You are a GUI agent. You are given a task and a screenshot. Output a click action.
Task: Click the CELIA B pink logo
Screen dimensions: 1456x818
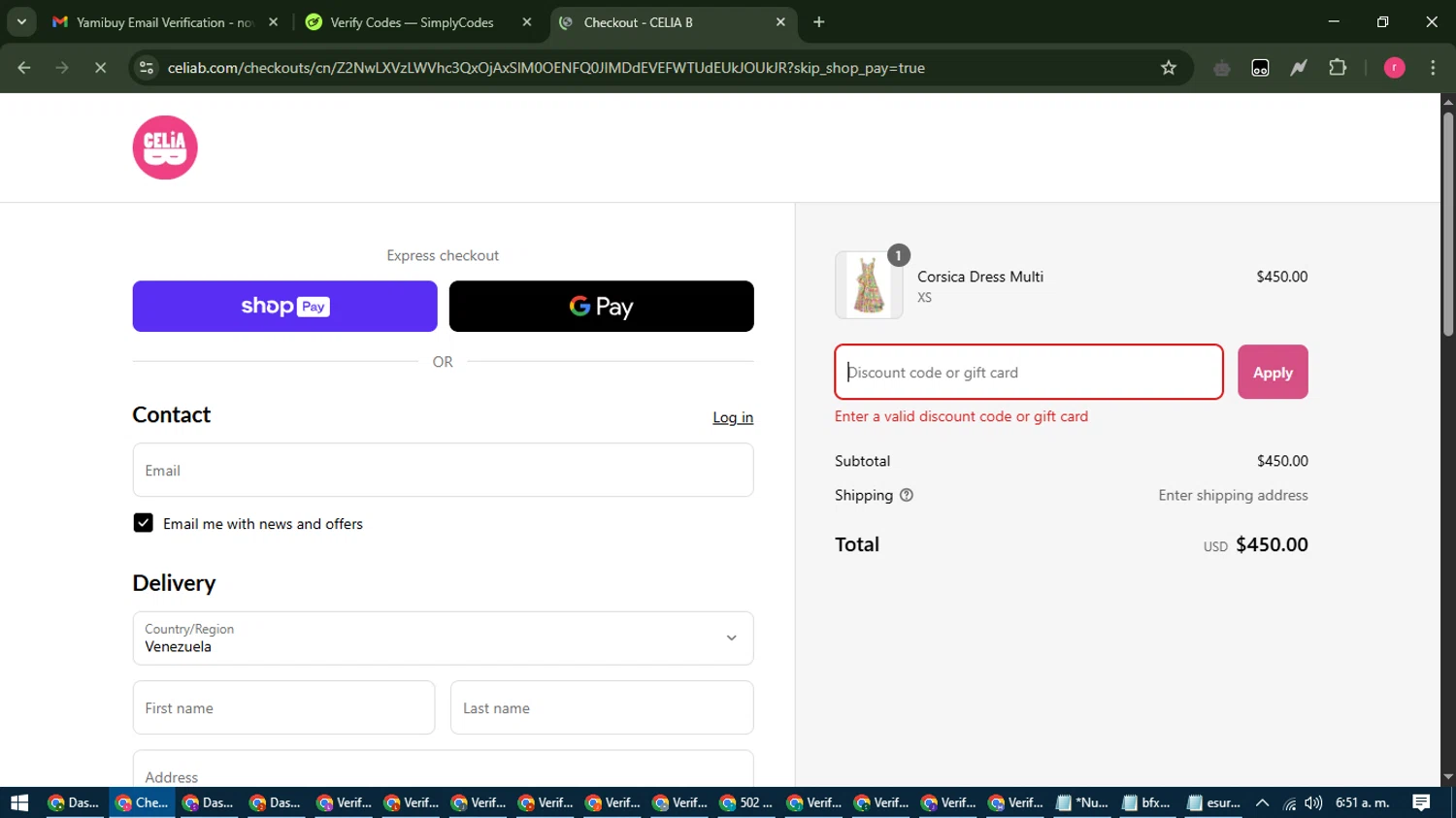(165, 147)
